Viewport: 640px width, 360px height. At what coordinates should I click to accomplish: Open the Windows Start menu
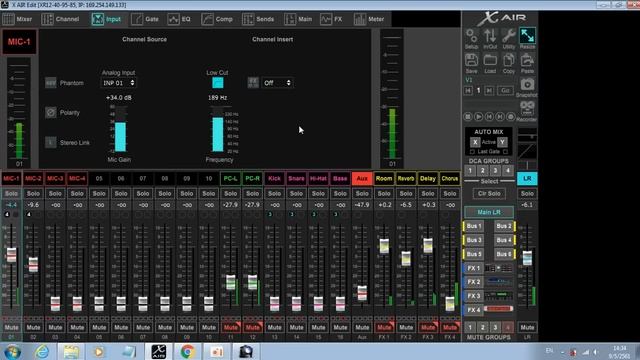tap(13, 351)
